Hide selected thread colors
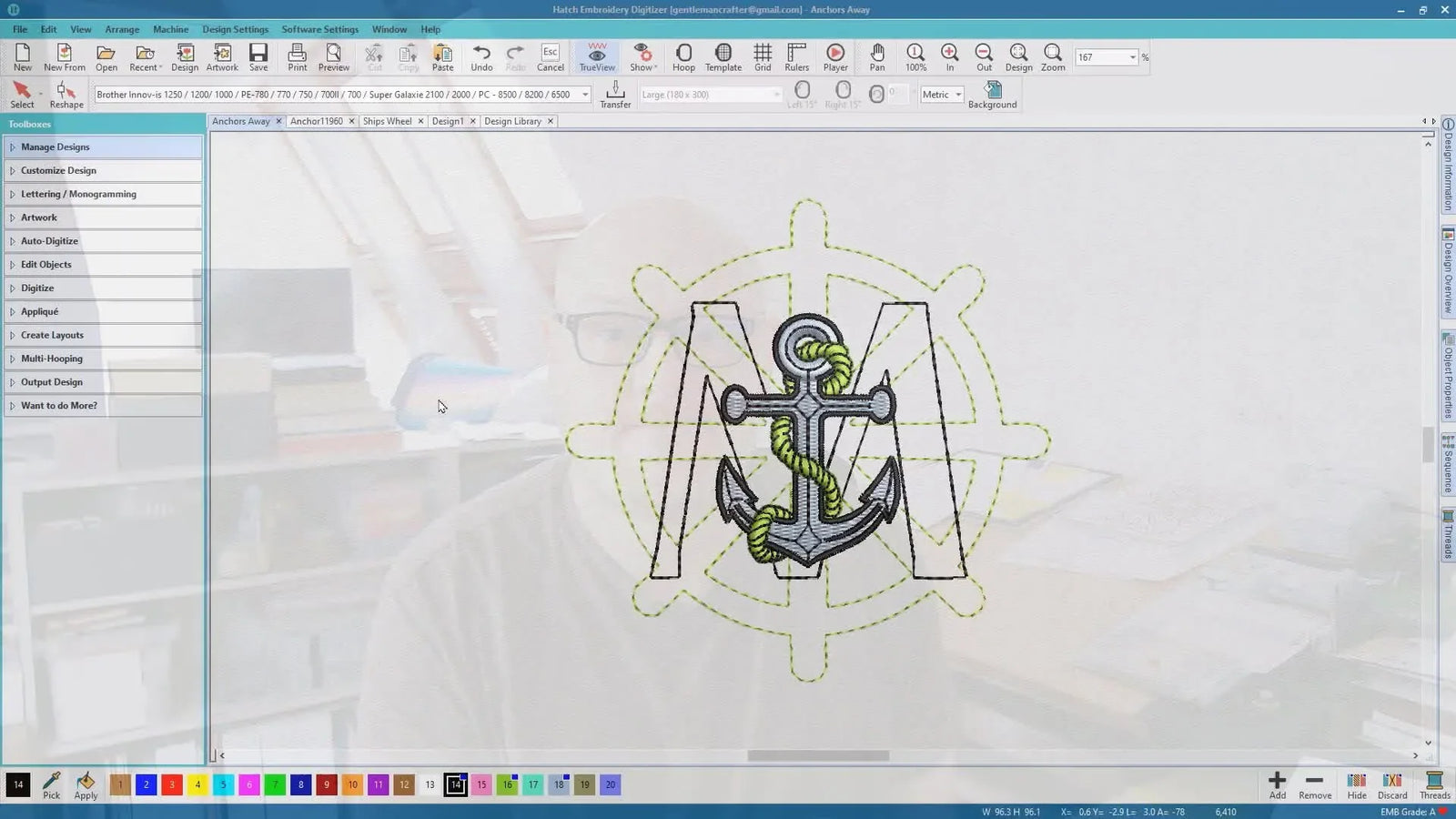This screenshot has width=1456, height=819. [x=1356, y=784]
